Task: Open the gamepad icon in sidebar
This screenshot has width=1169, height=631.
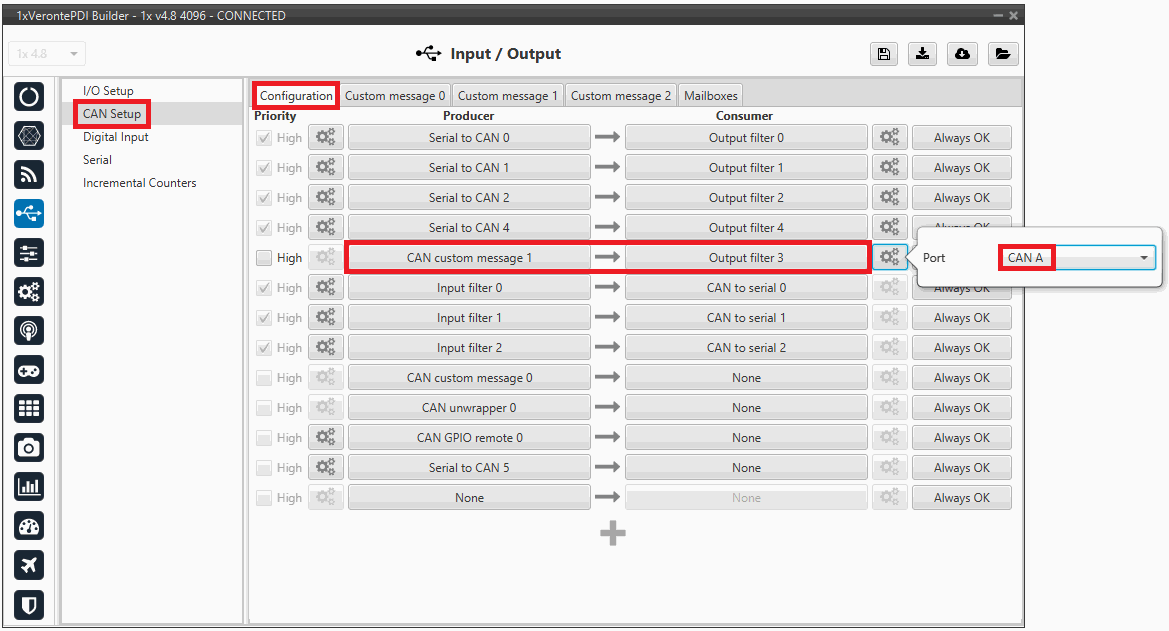Action: coord(29,370)
